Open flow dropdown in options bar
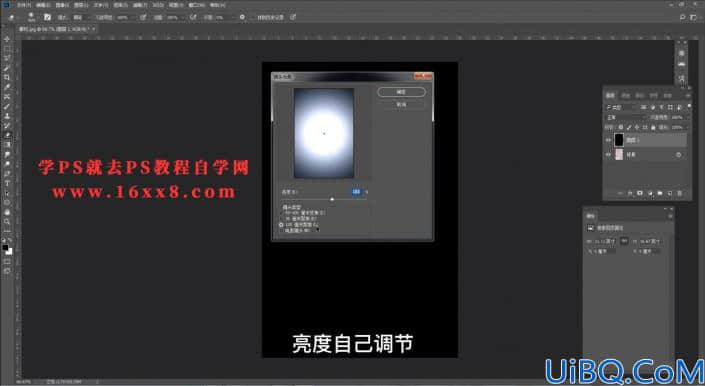 (x=184, y=17)
